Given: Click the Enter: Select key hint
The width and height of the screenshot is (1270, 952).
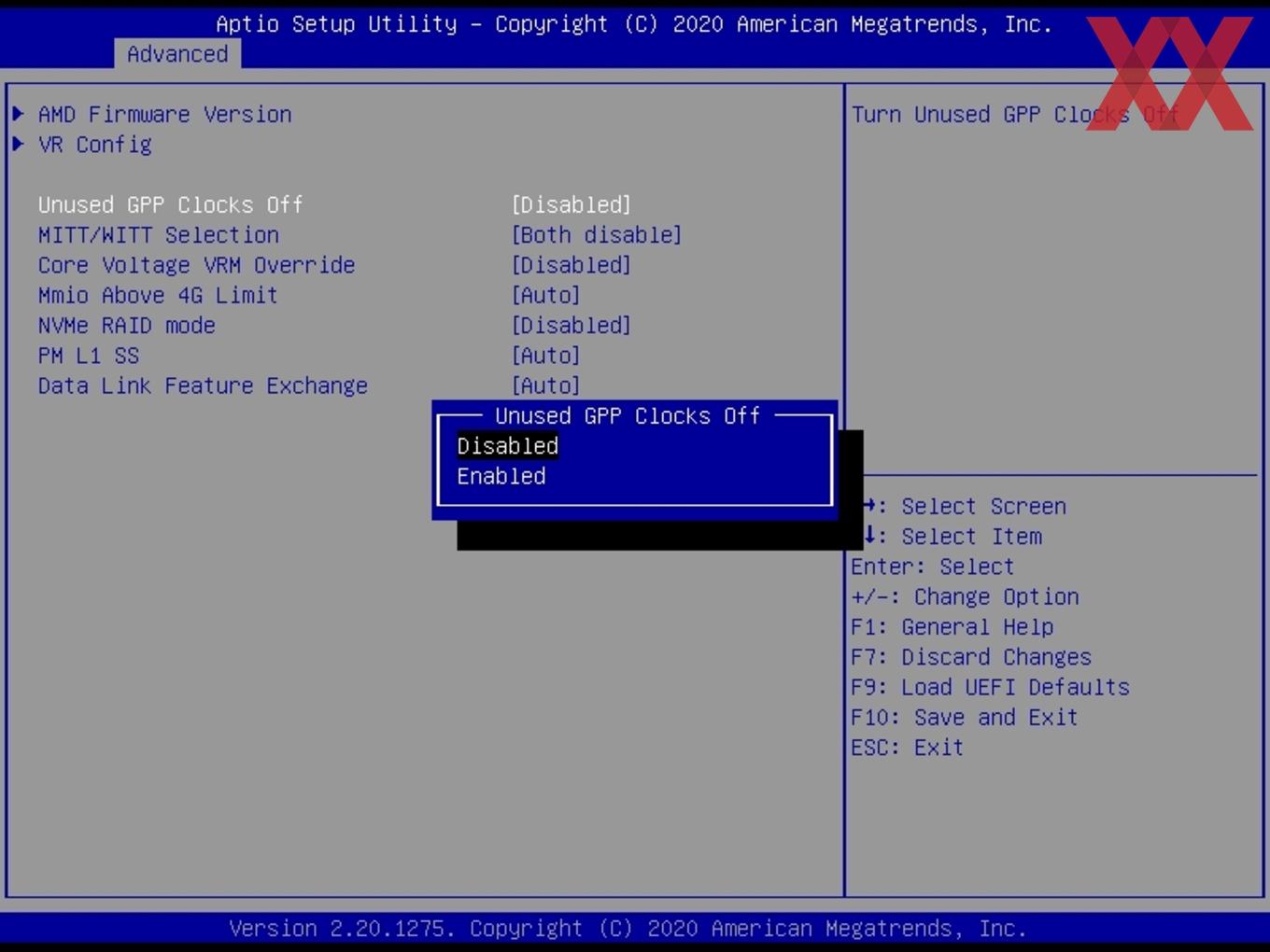Looking at the screenshot, I should (932, 567).
